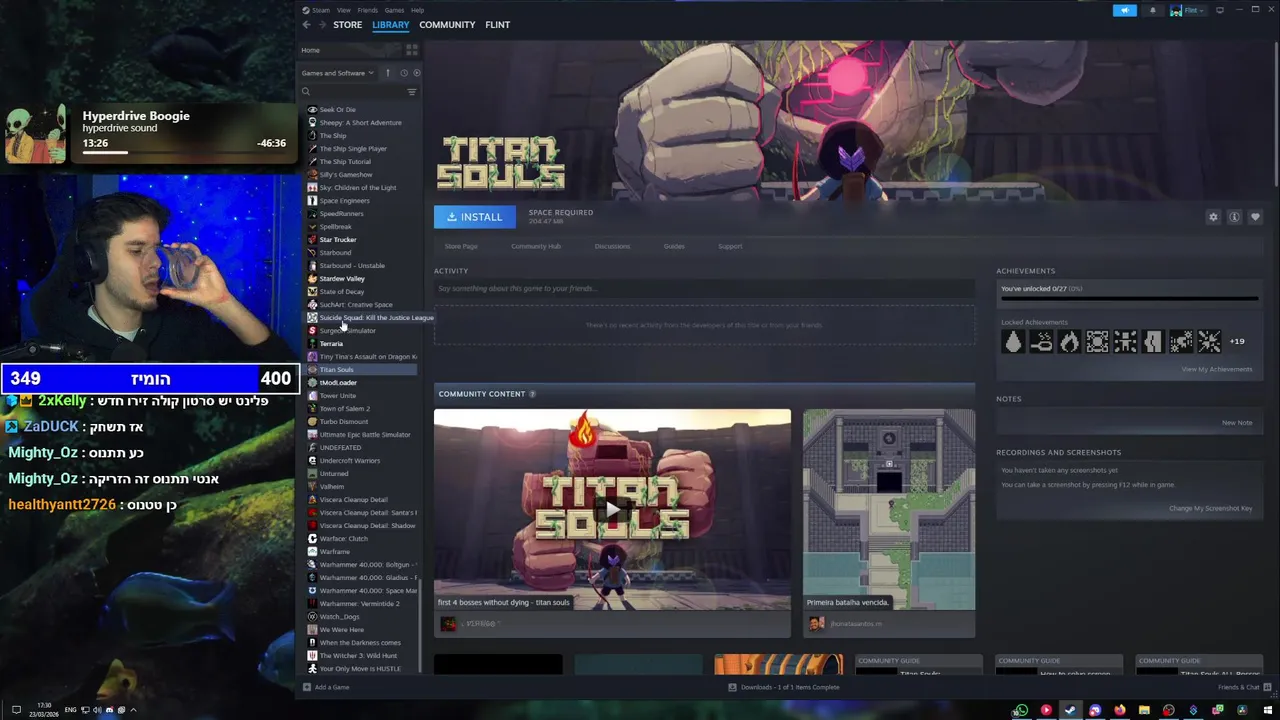Select Suicide Squad: Kill the Justice League
The width and height of the screenshot is (1280, 720).
376,318
